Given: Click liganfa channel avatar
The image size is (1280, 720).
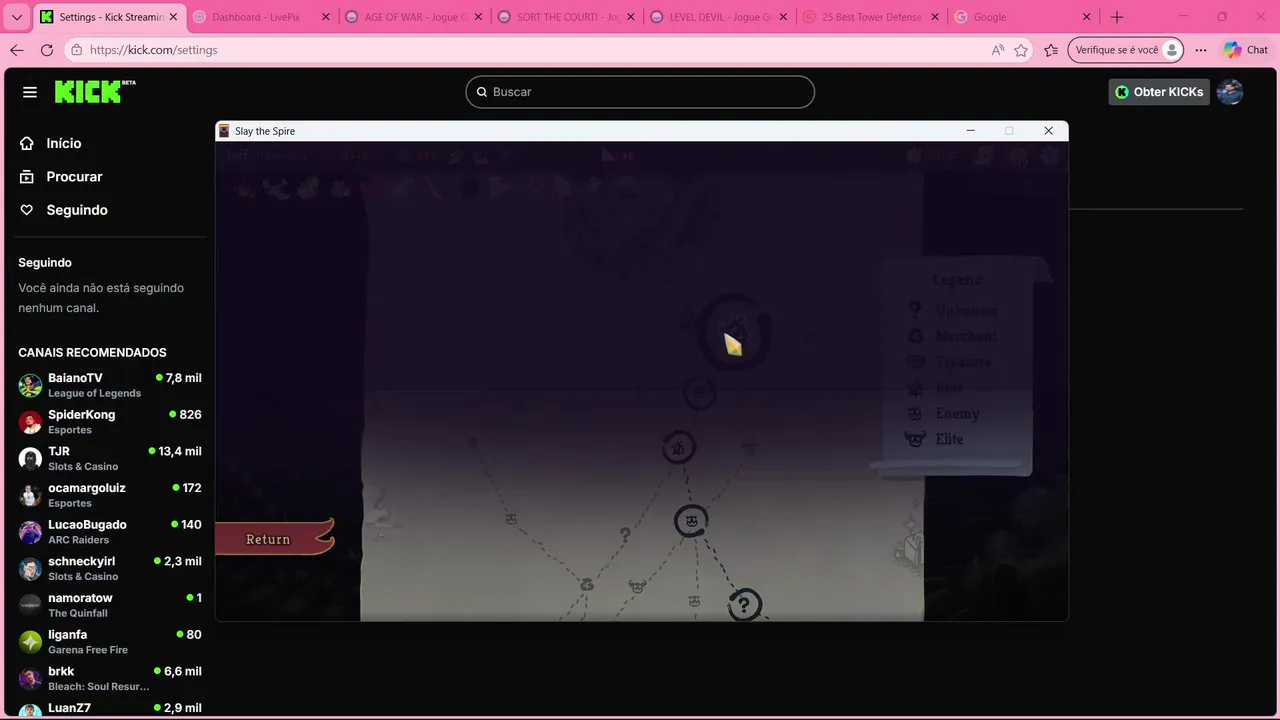Looking at the screenshot, I should 30,642.
